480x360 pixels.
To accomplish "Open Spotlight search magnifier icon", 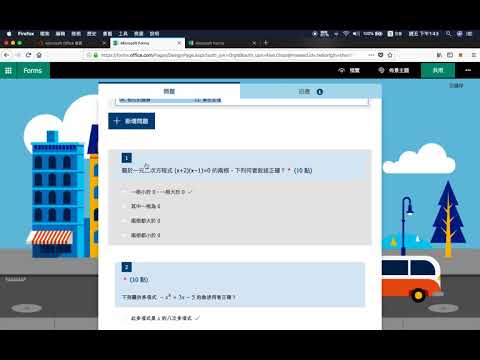I will click(449, 34).
